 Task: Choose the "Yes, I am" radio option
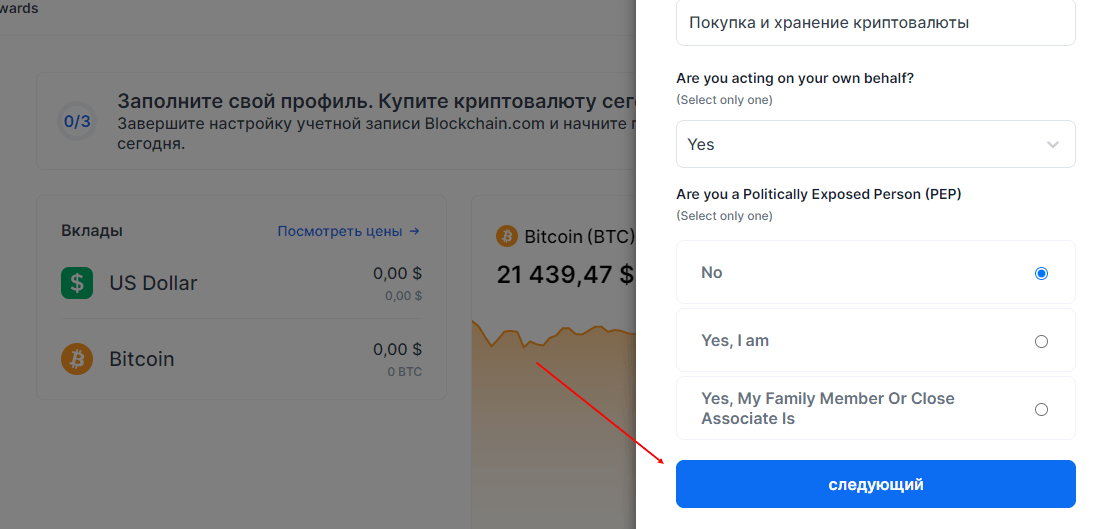(x=1041, y=341)
